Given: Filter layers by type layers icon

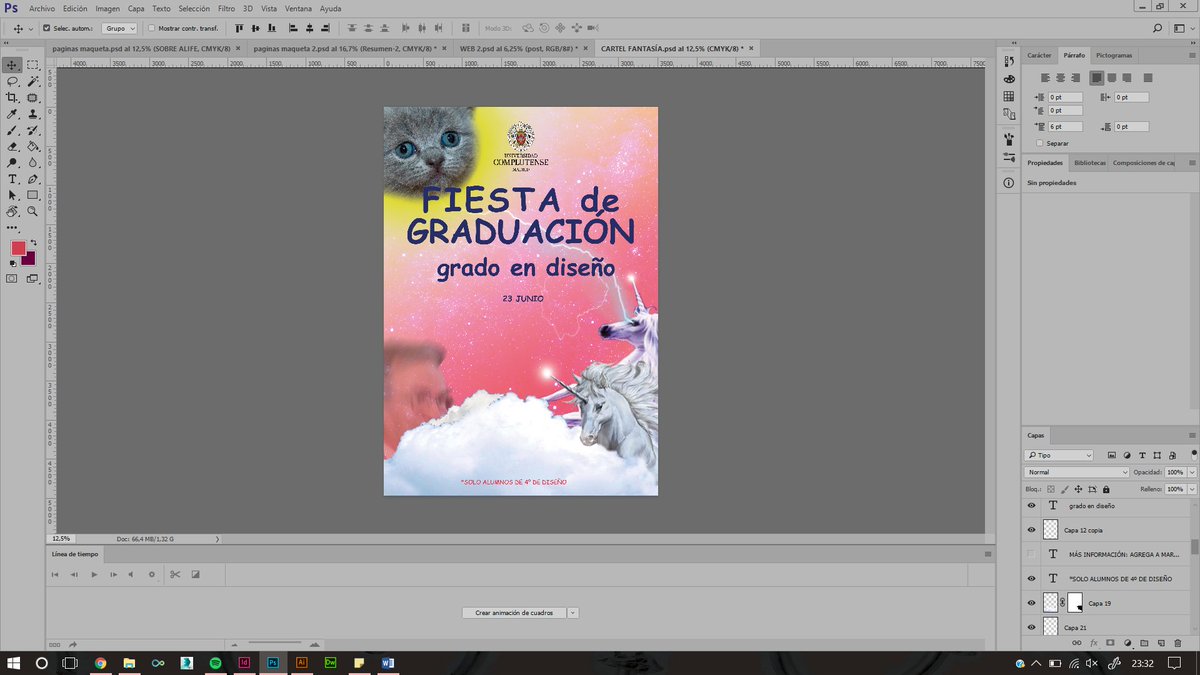Looking at the screenshot, I should tap(1143, 455).
